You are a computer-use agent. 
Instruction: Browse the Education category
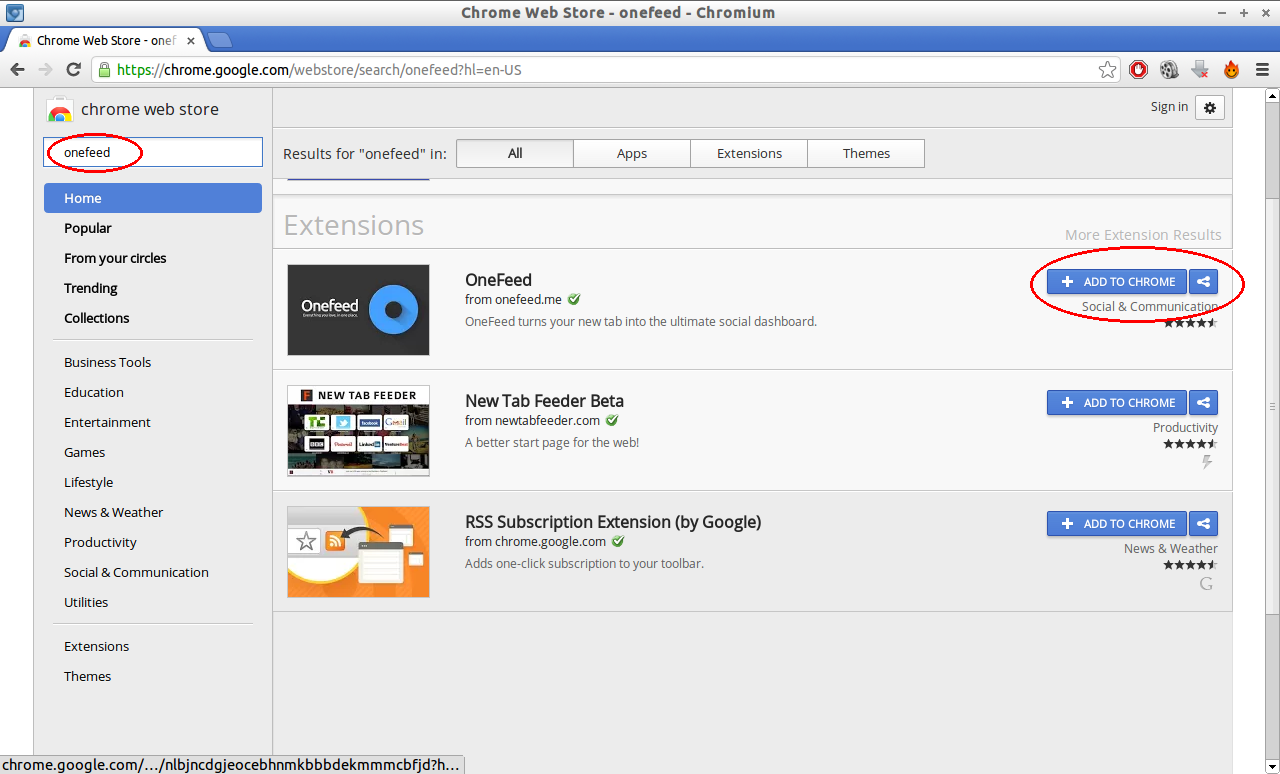pyautogui.click(x=94, y=392)
